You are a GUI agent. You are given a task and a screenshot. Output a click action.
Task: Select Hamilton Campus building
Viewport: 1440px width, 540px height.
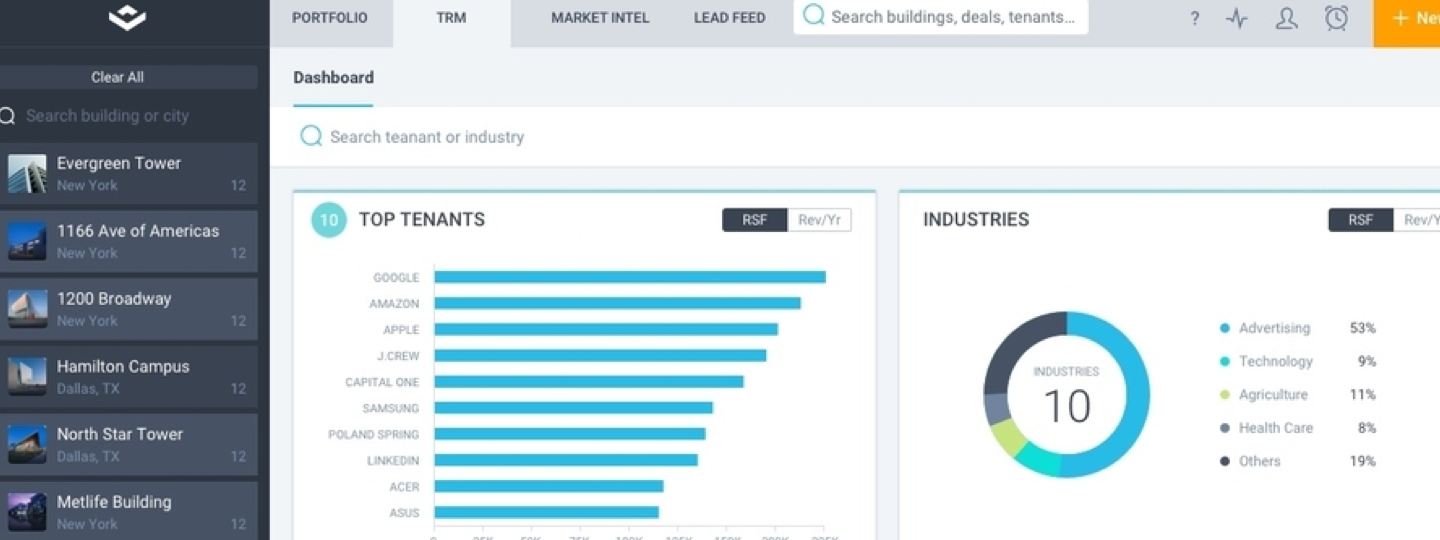pyautogui.click(x=129, y=377)
